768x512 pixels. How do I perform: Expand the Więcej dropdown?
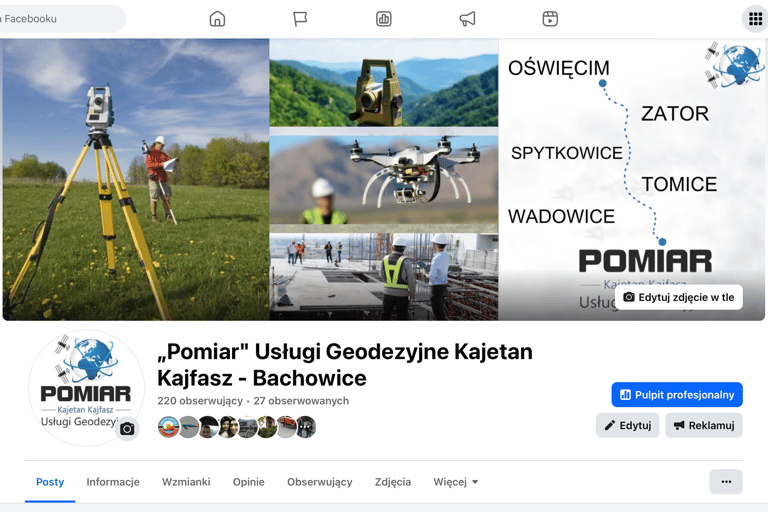[x=456, y=482]
